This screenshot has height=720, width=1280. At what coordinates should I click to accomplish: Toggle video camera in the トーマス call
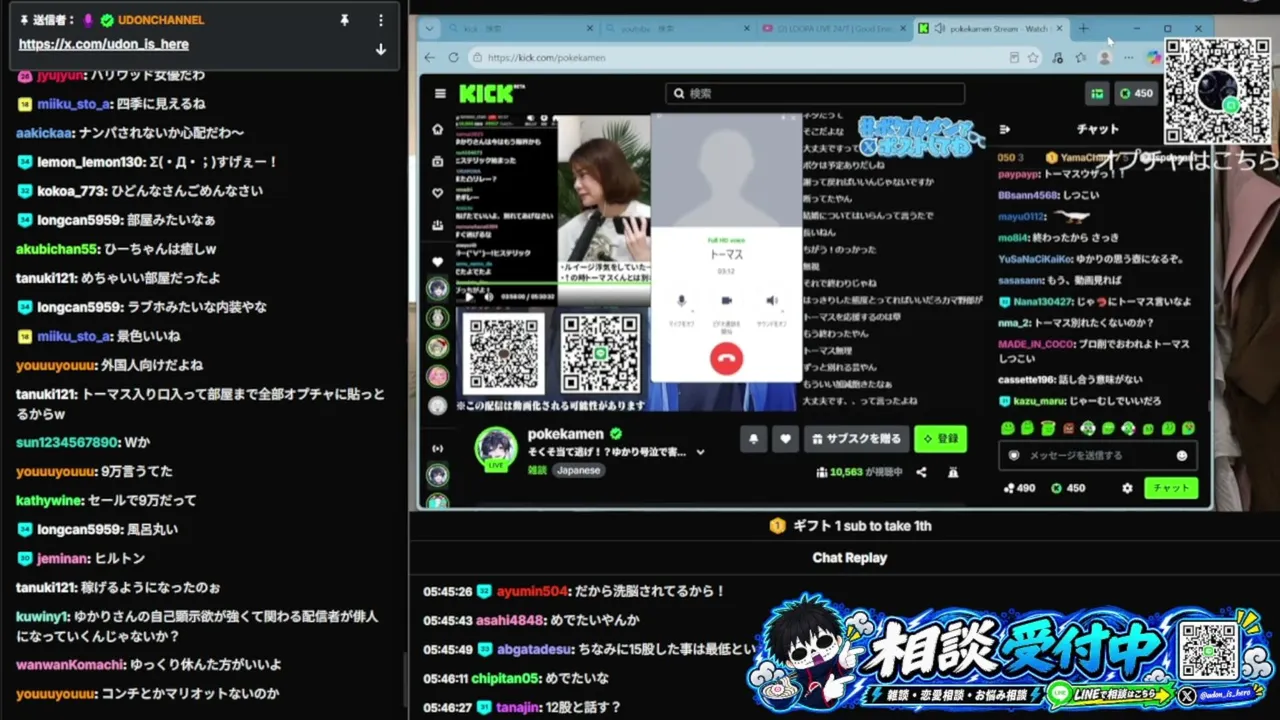point(727,301)
